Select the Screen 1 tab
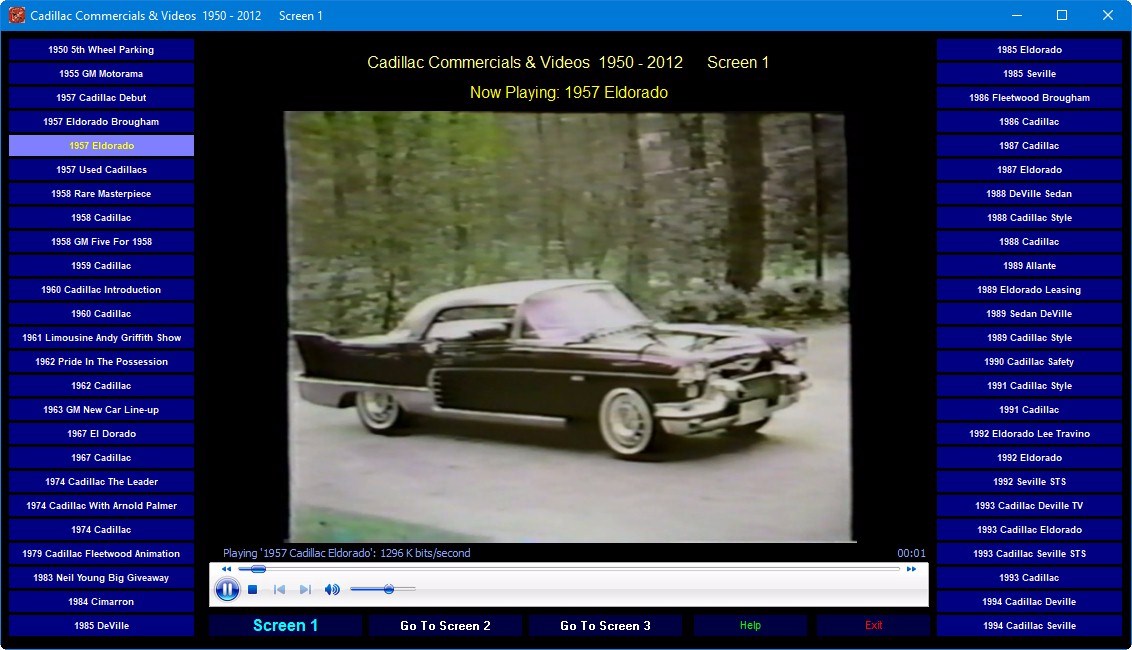The width and height of the screenshot is (1132, 650). pos(285,625)
